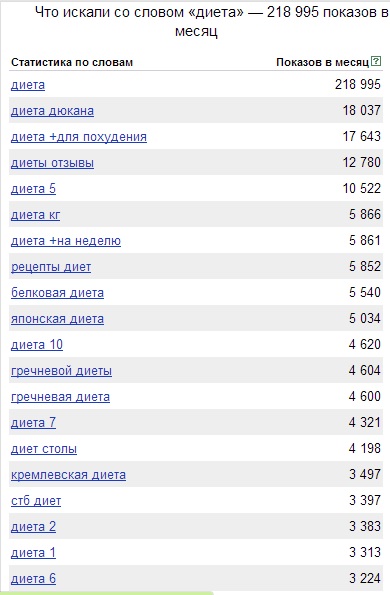This screenshot has height=595, width=390.
Task: Click the 'диета кг' link
Action: click(x=35, y=215)
